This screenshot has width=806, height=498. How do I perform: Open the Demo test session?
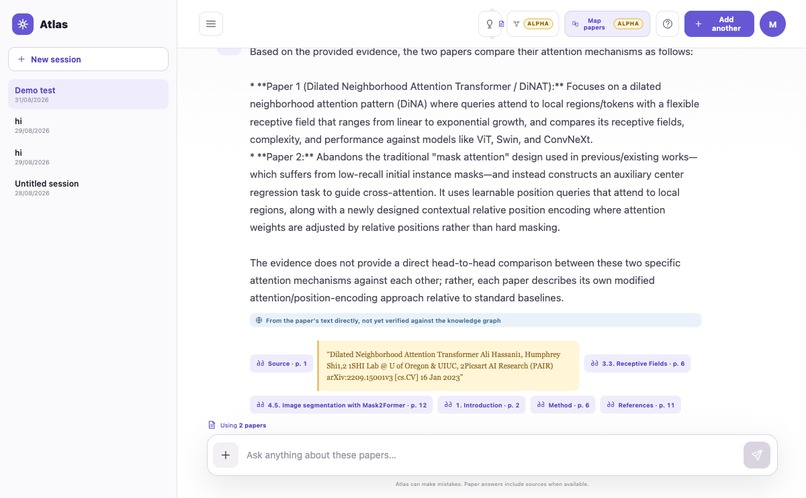click(88, 94)
